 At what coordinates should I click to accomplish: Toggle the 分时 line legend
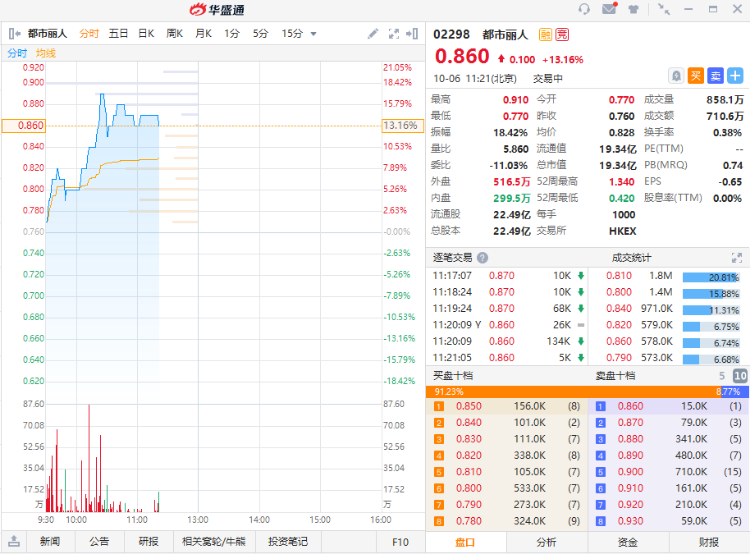click(x=17, y=53)
